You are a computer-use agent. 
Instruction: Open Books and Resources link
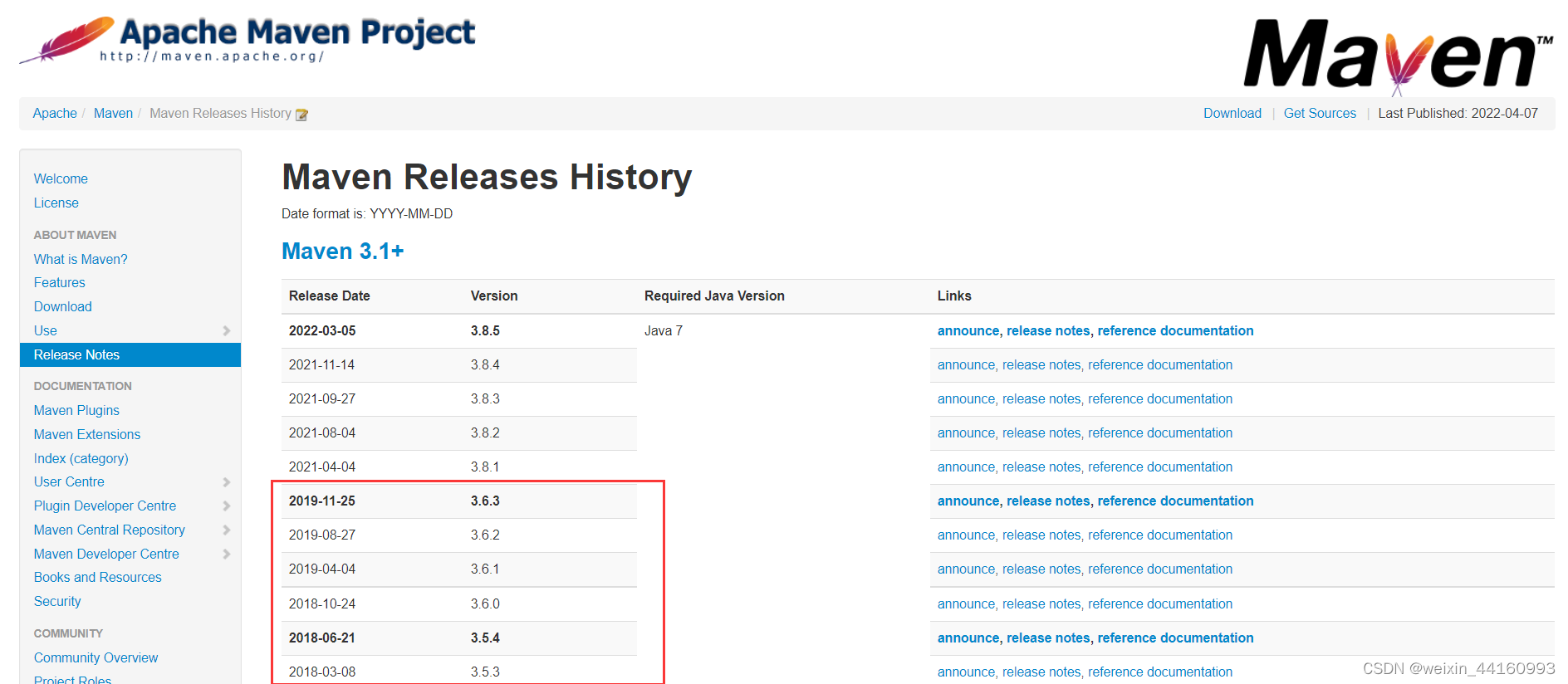click(x=98, y=577)
